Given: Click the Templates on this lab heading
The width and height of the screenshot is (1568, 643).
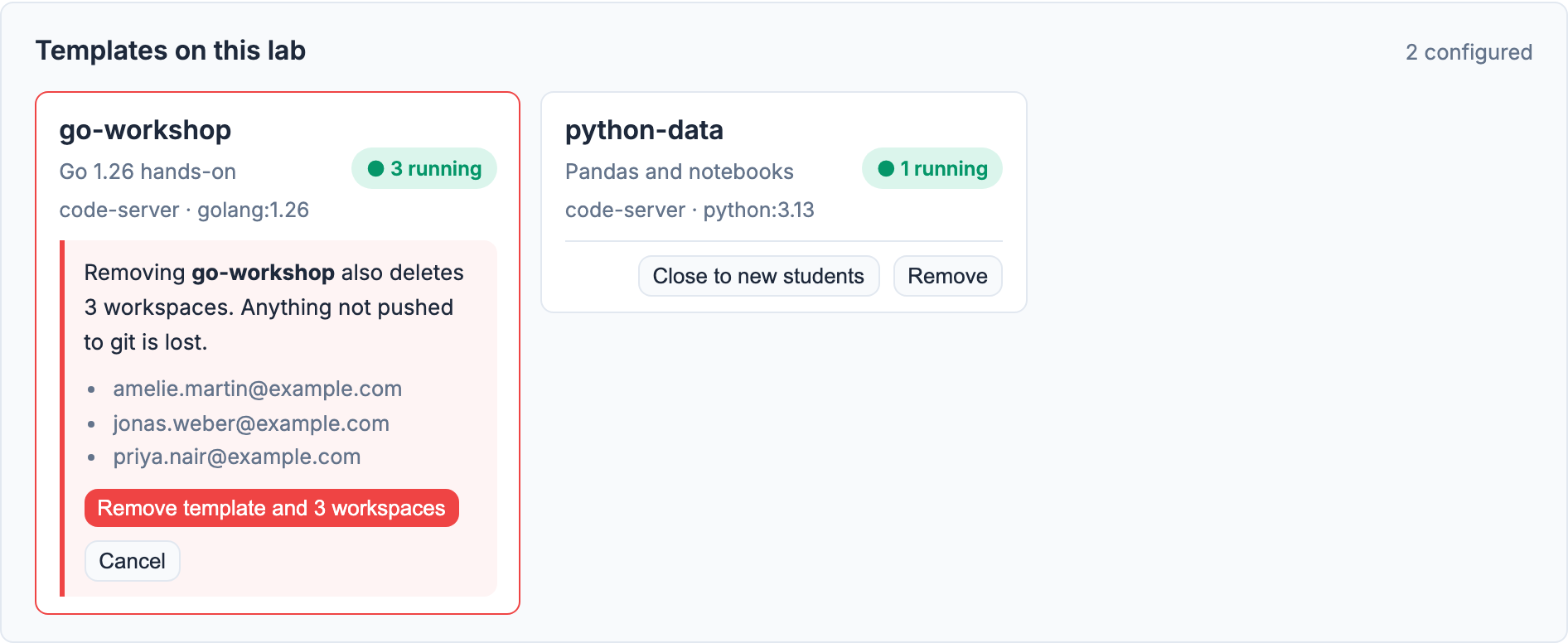Looking at the screenshot, I should point(171,51).
